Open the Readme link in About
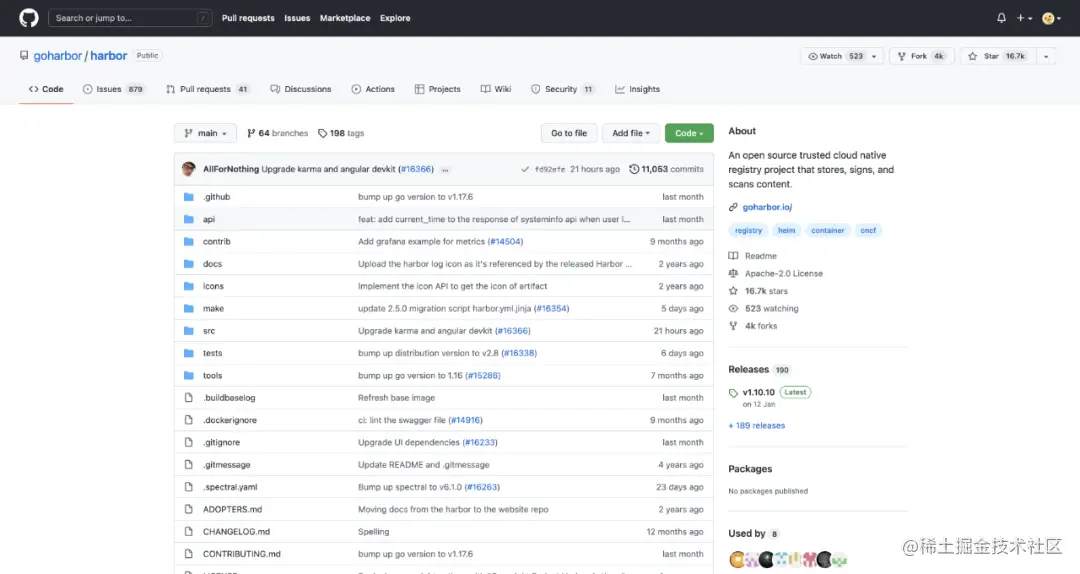Viewport: 1080px width, 574px height. point(760,256)
